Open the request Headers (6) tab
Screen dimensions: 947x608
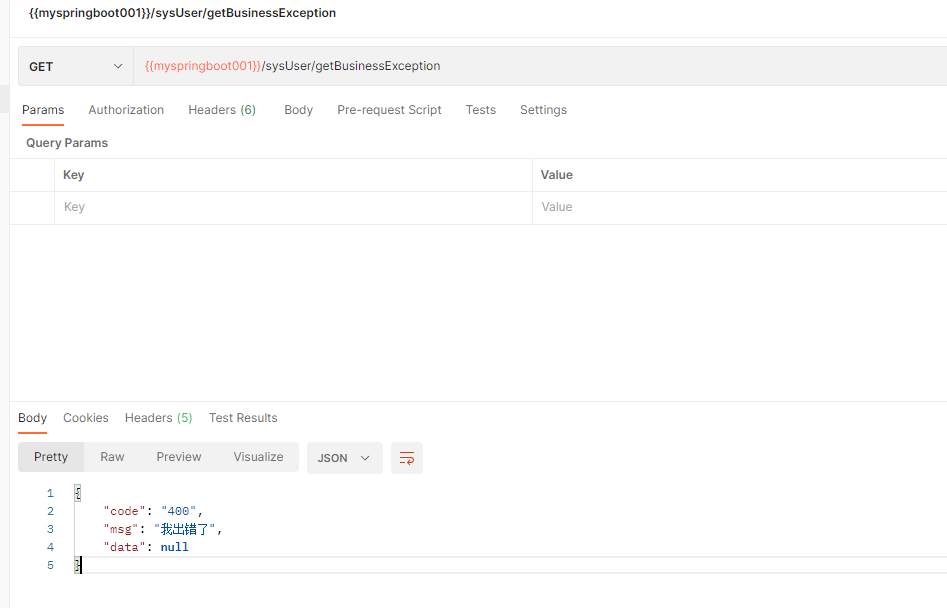pos(222,110)
